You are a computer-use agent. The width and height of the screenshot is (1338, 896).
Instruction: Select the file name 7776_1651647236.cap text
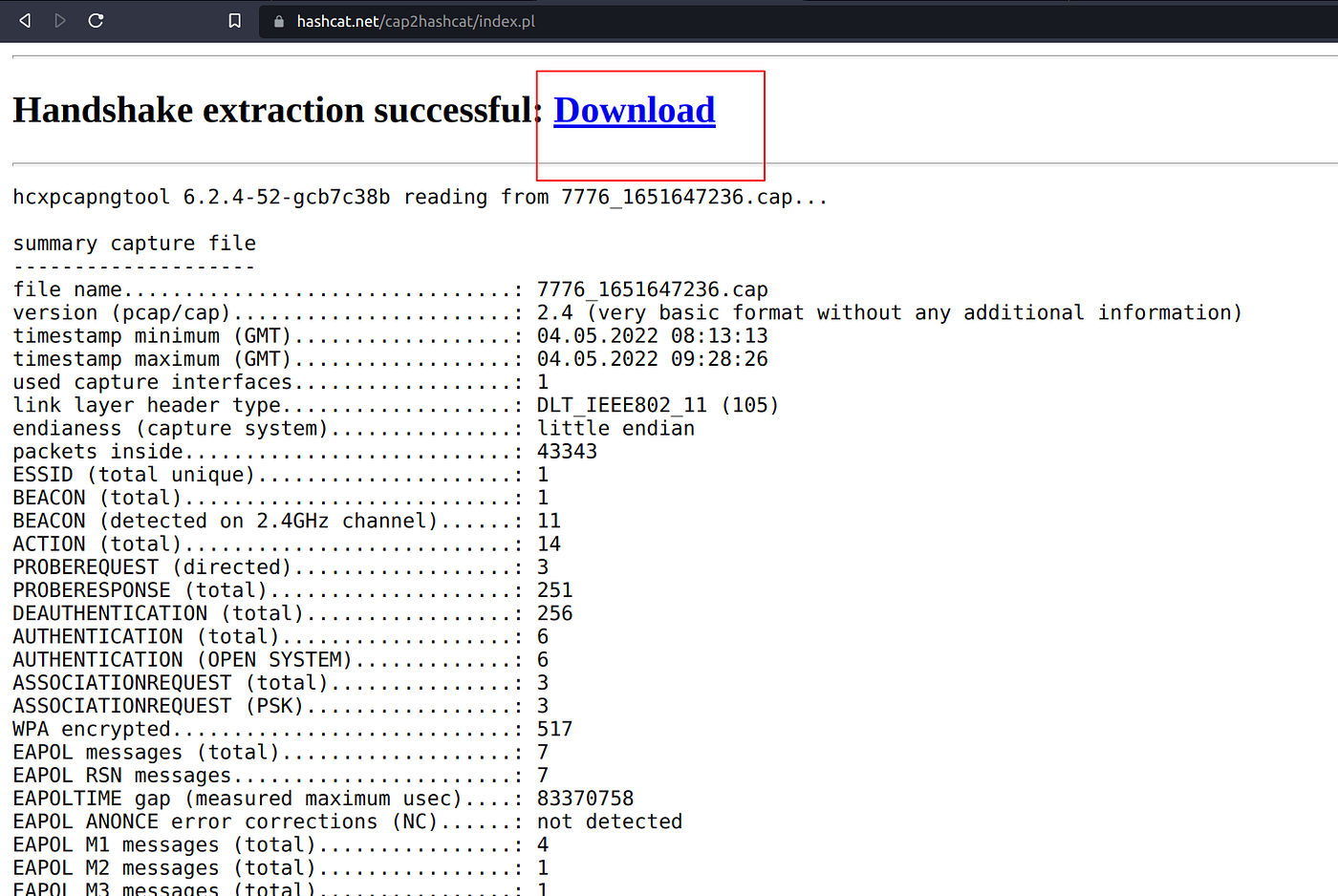[652, 288]
